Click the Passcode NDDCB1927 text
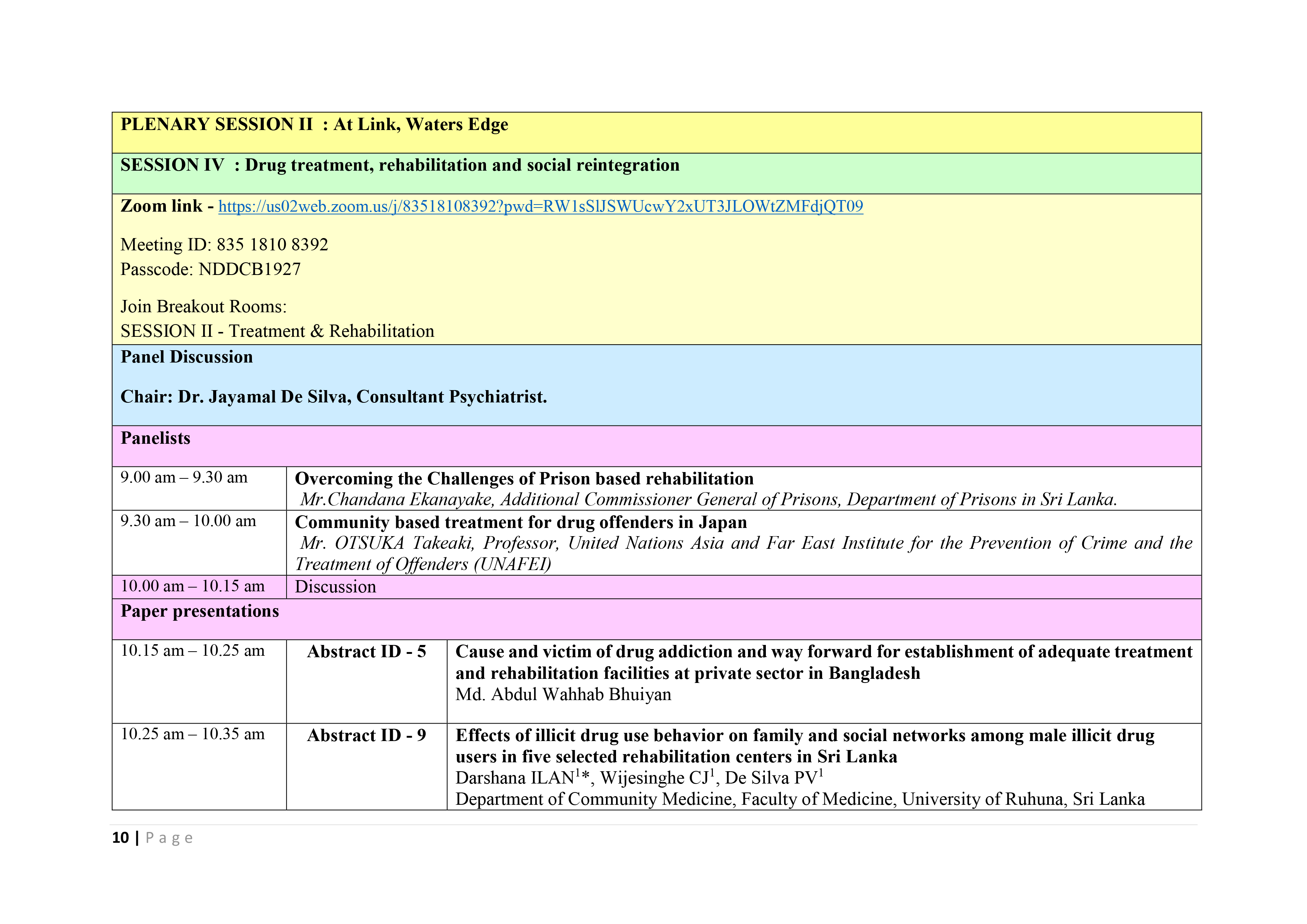 coord(211,269)
